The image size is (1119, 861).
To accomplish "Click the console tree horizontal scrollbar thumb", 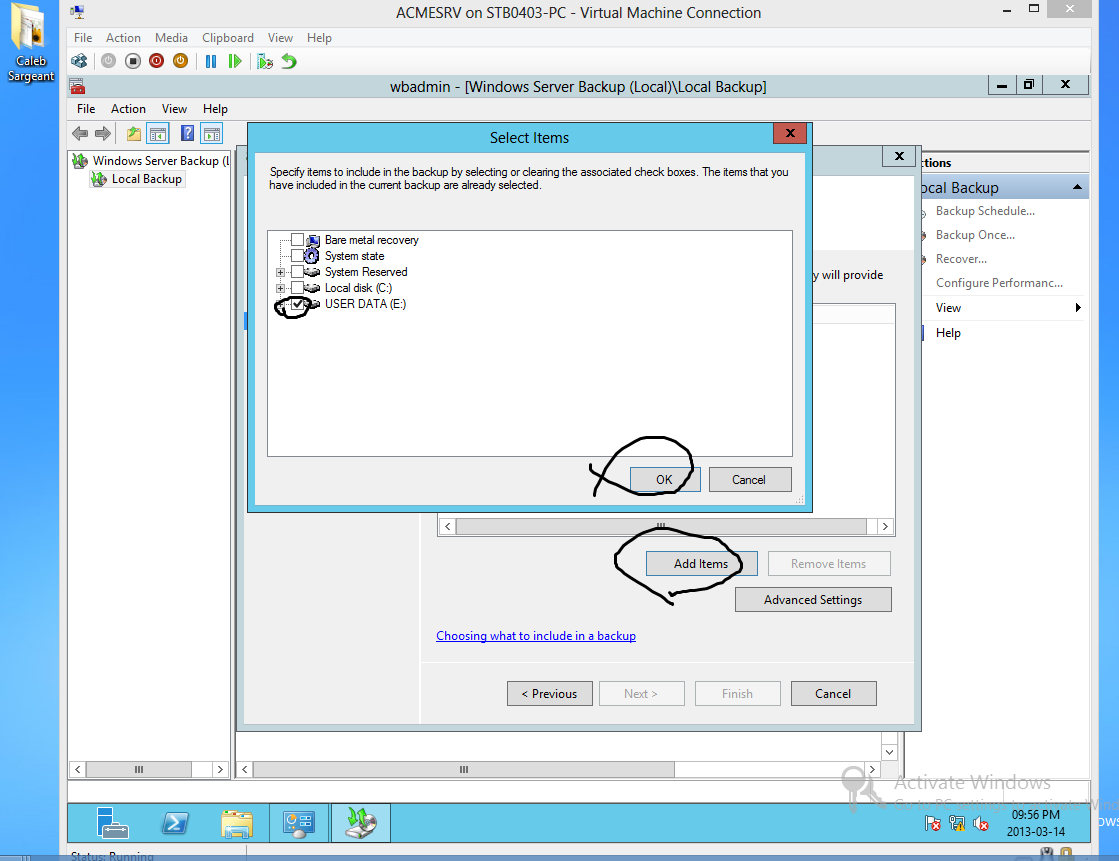I will pyautogui.click(x=138, y=770).
